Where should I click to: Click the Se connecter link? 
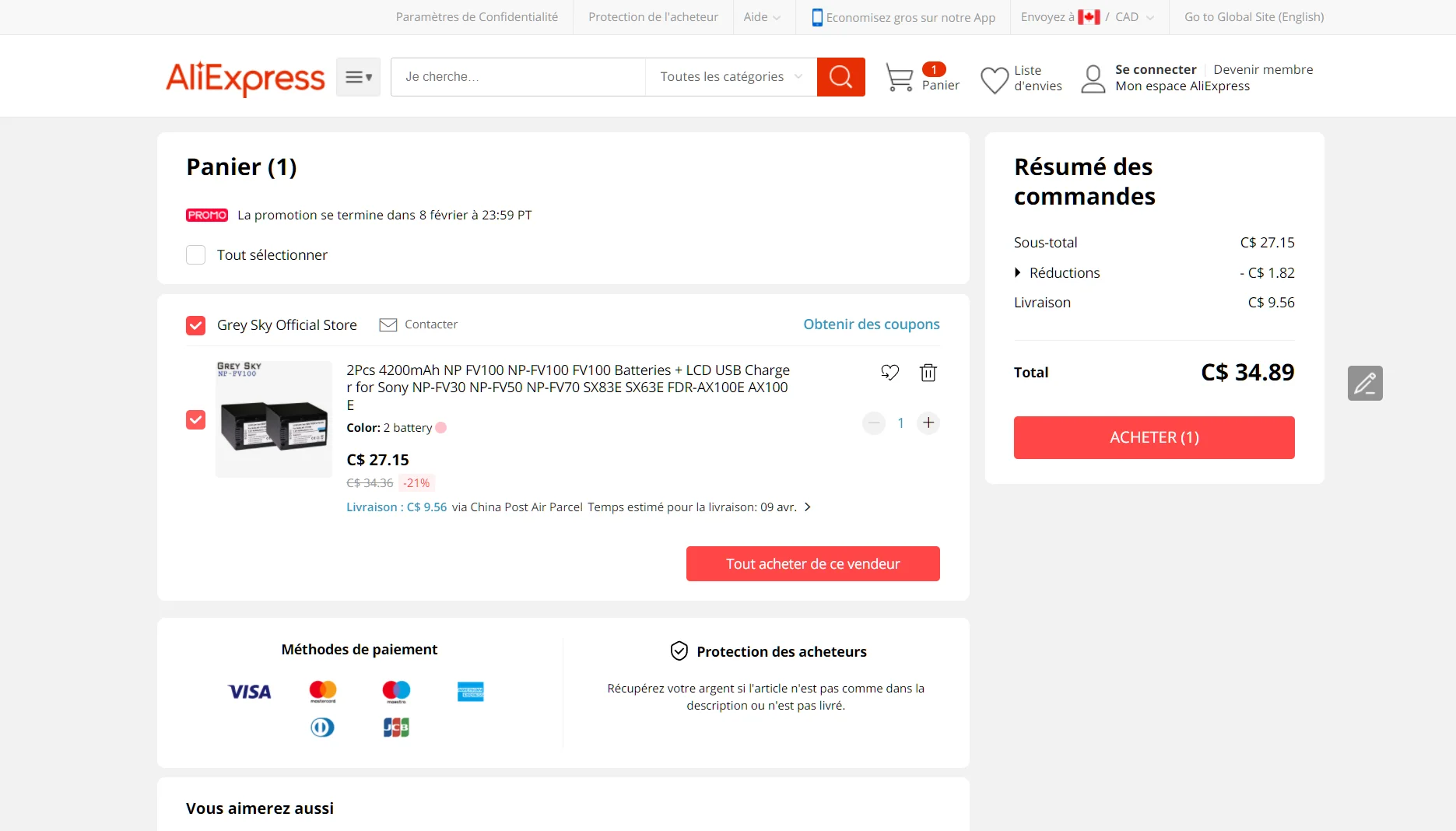[1156, 69]
